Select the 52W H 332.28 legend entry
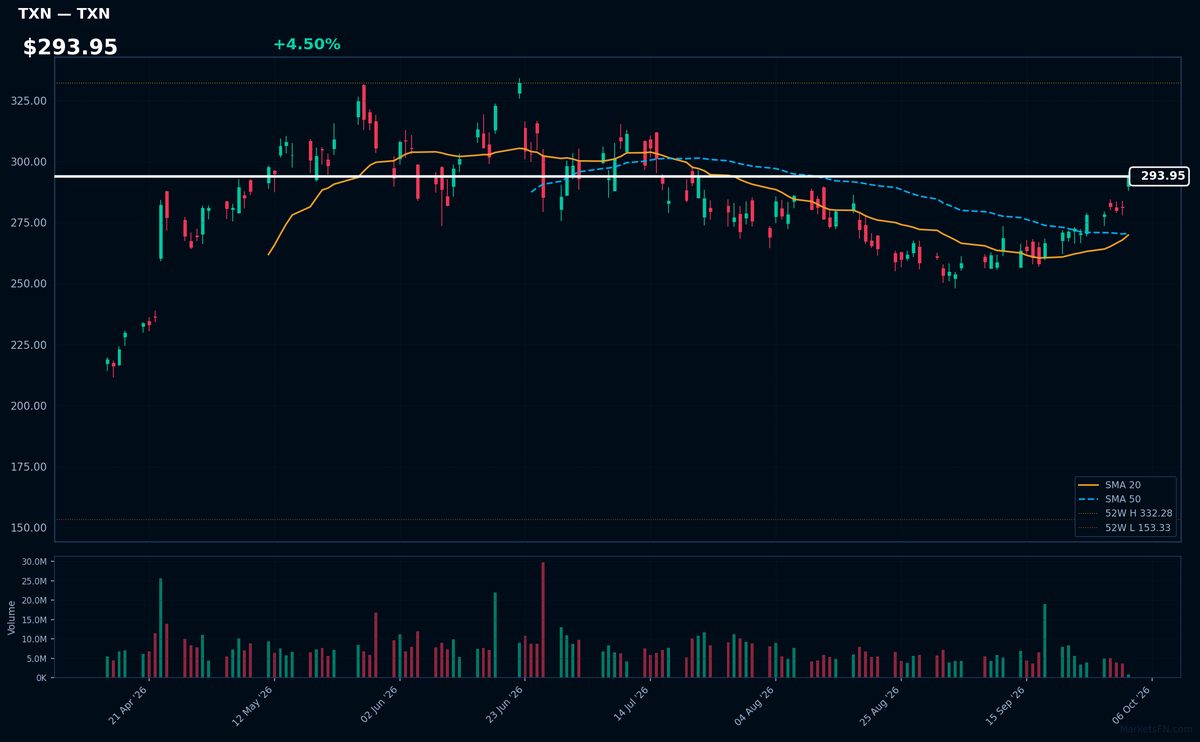The width and height of the screenshot is (1200, 742). [x=1125, y=513]
